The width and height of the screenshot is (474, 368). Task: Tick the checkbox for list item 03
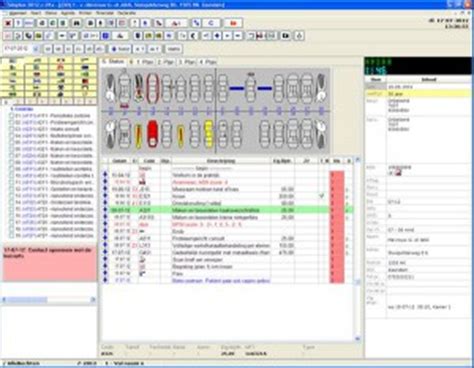click(x=12, y=129)
